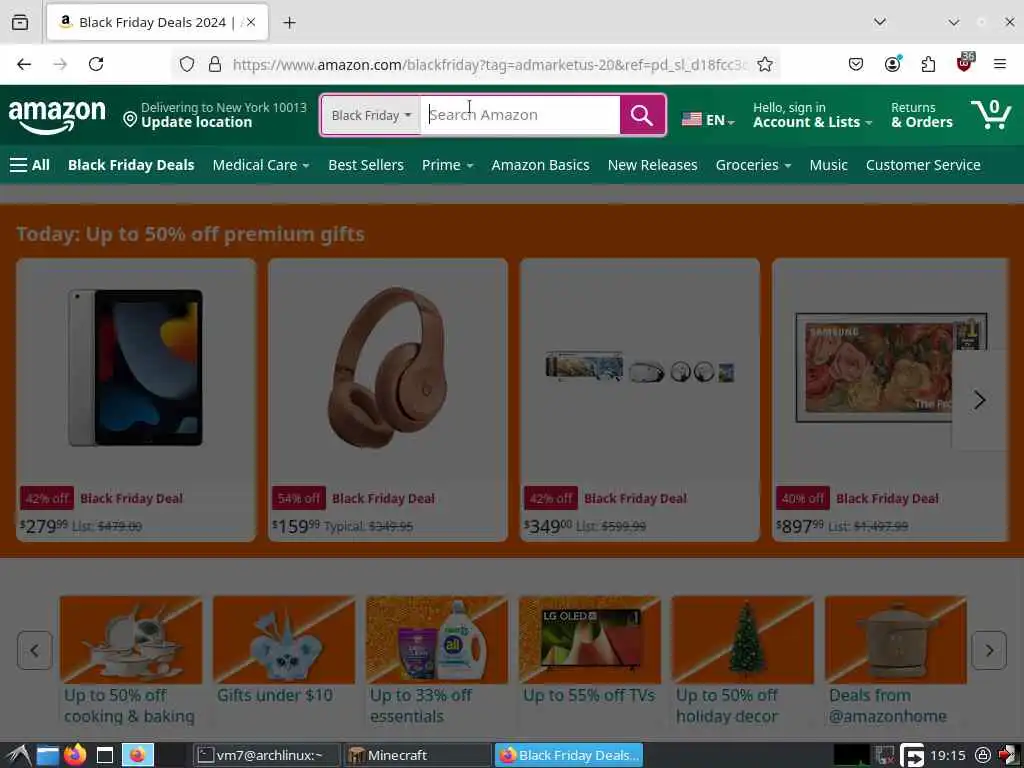
Task: Open Up to 50% off cooking & baking
Action: (x=131, y=660)
